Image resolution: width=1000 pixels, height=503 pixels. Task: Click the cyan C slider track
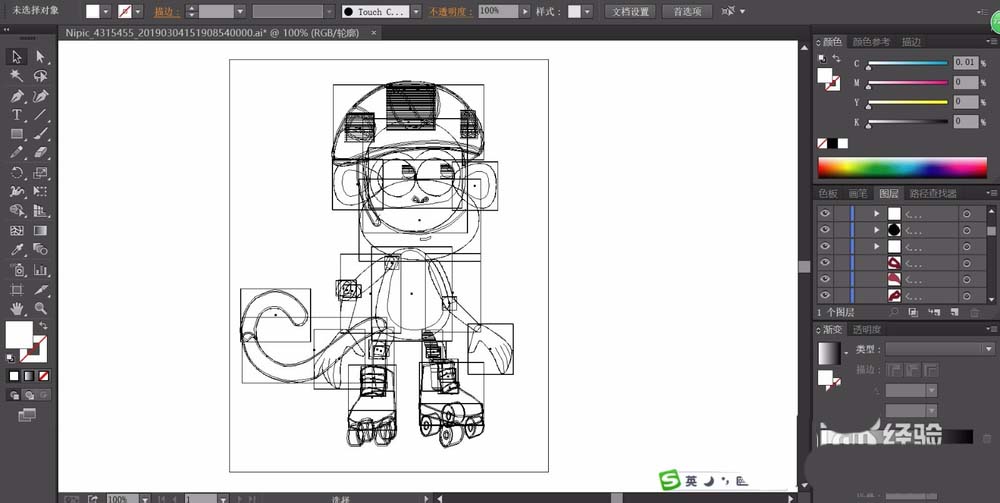908,63
